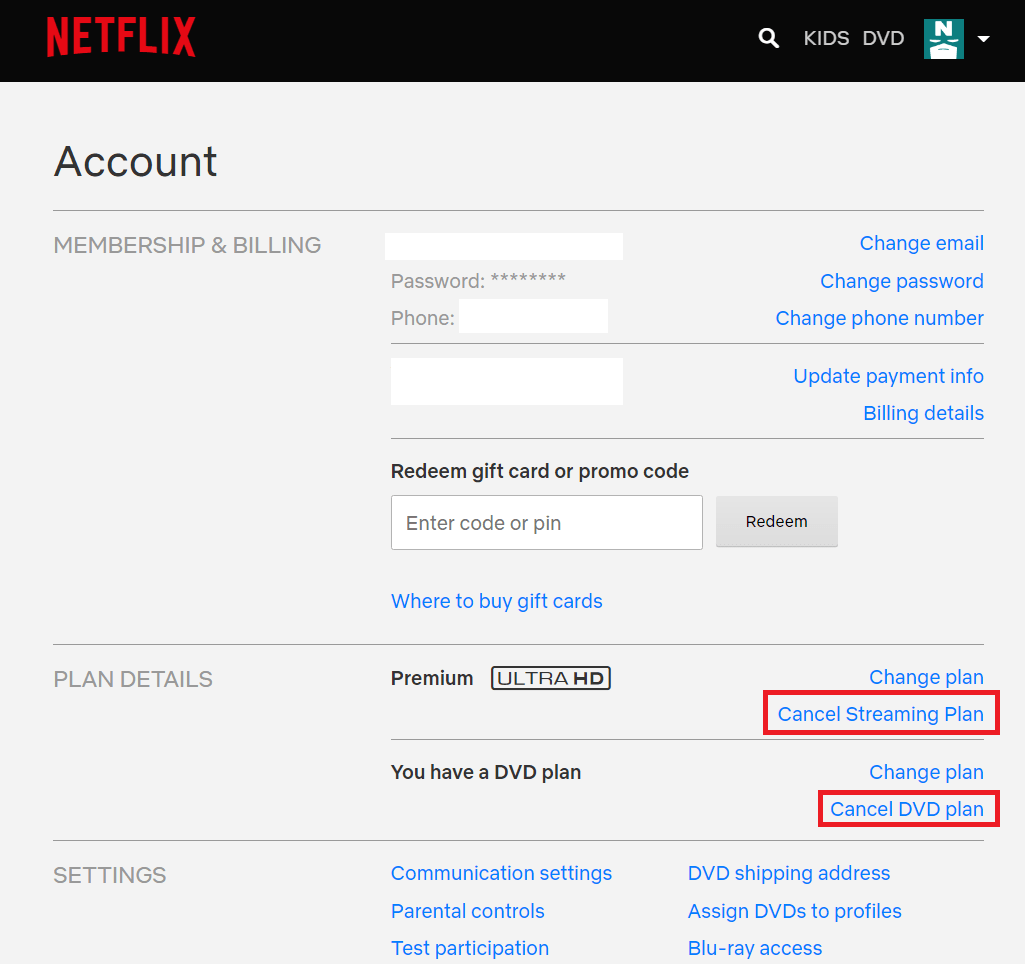1025x964 pixels.
Task: Open the KIDS section
Action: (826, 38)
